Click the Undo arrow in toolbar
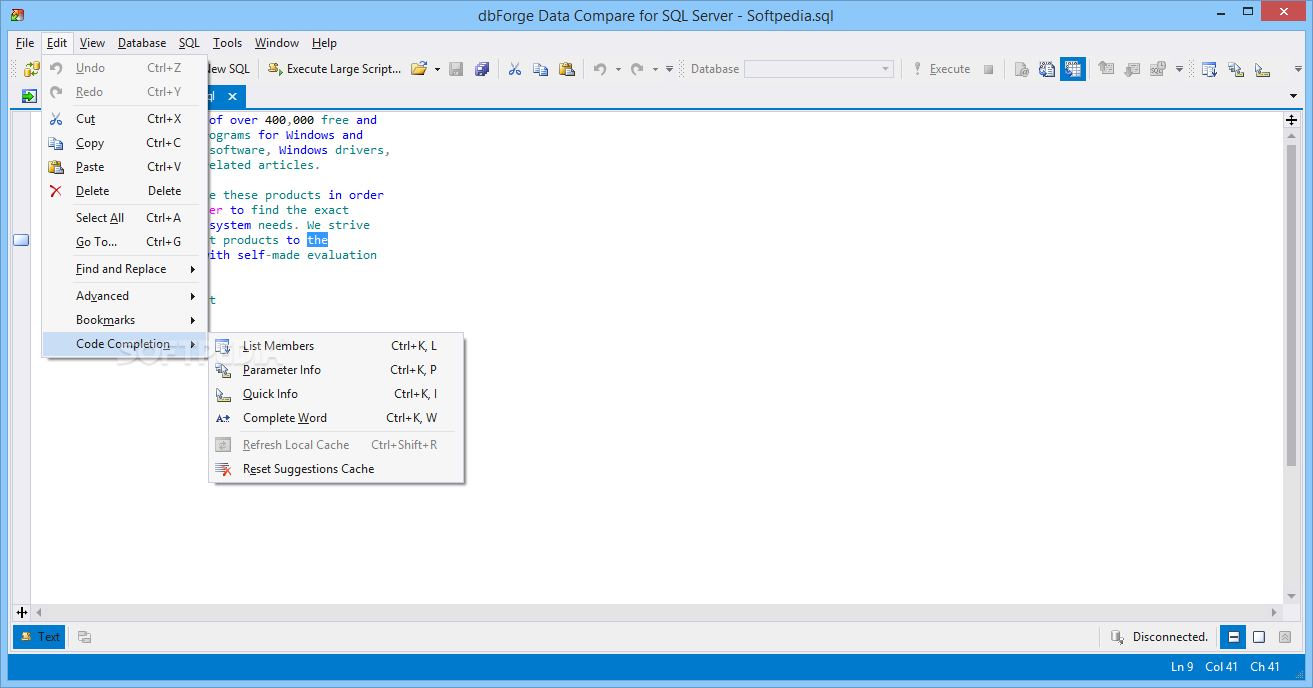The height and width of the screenshot is (688, 1313). (600, 69)
